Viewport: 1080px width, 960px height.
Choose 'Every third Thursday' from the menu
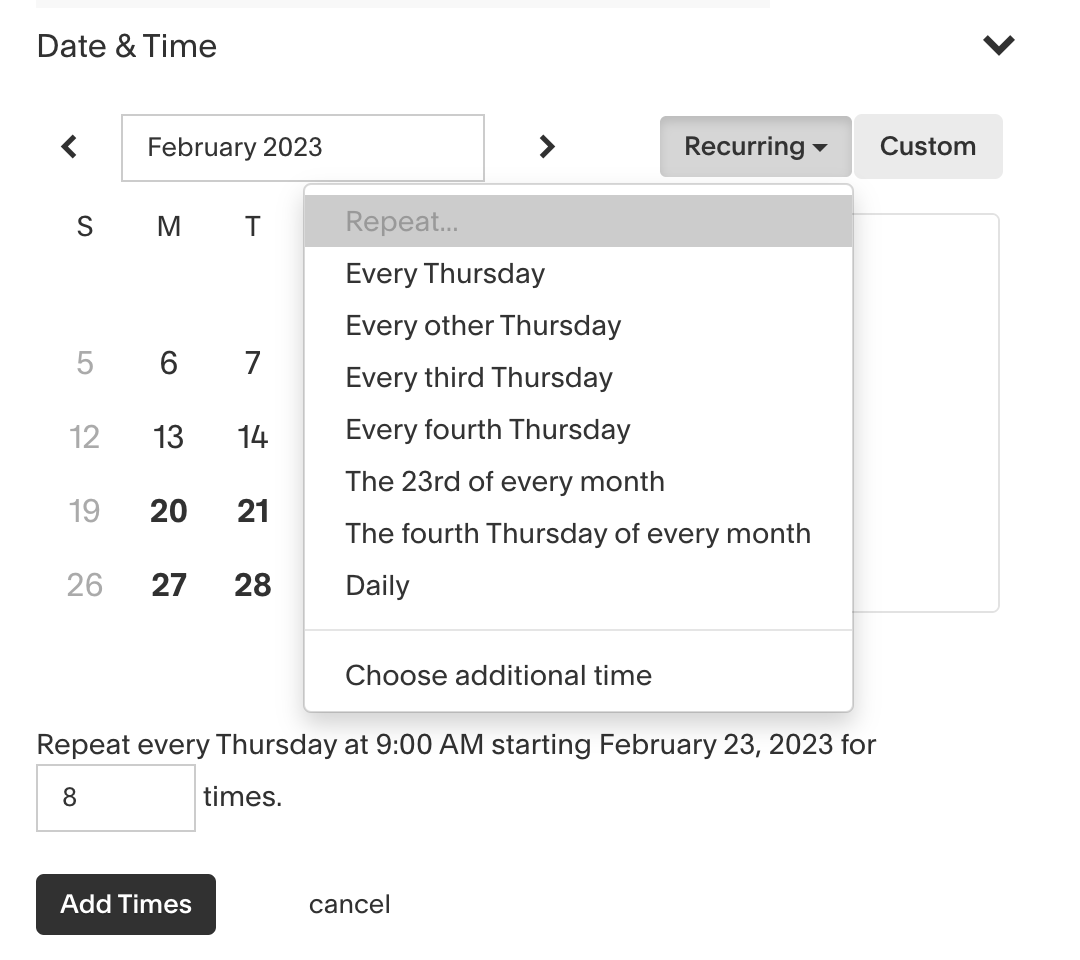coord(479,377)
